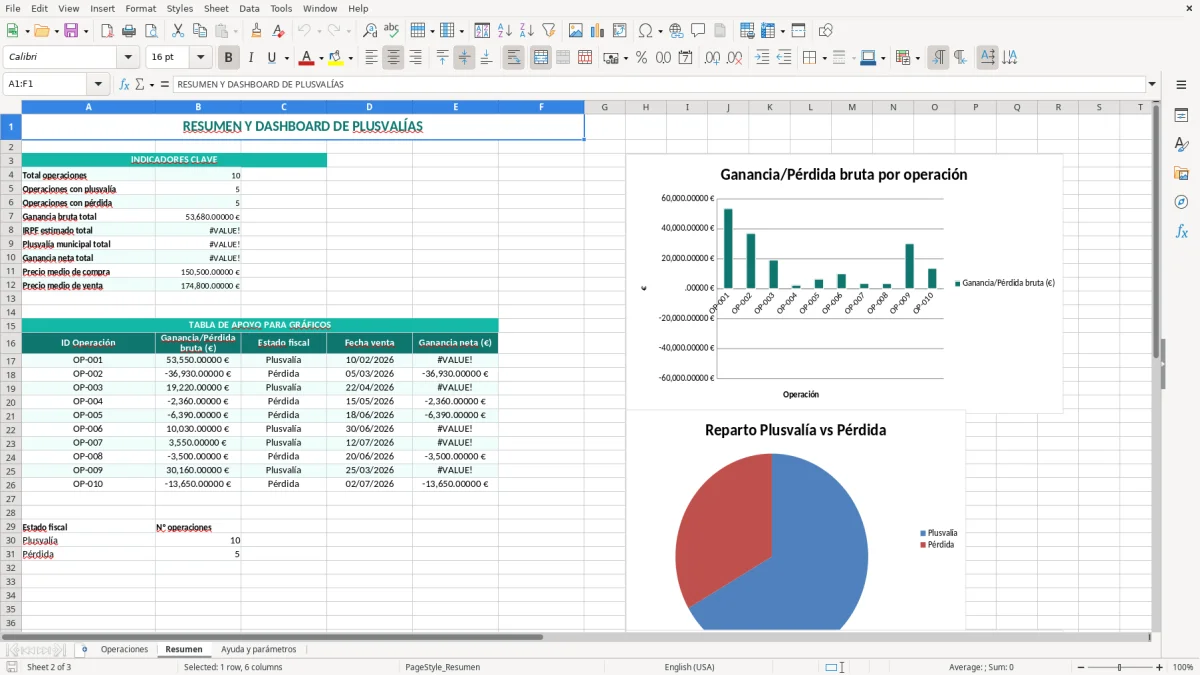Sort ascending A to Z
The height and width of the screenshot is (675, 1200).
(505, 31)
